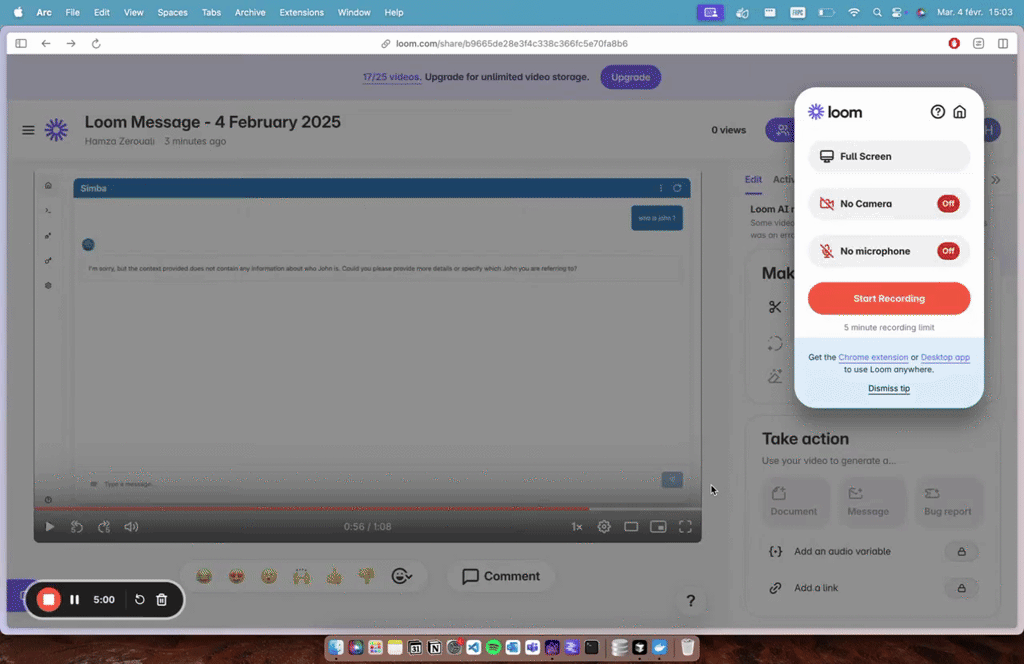Switch to theater mode icon

(x=631, y=526)
